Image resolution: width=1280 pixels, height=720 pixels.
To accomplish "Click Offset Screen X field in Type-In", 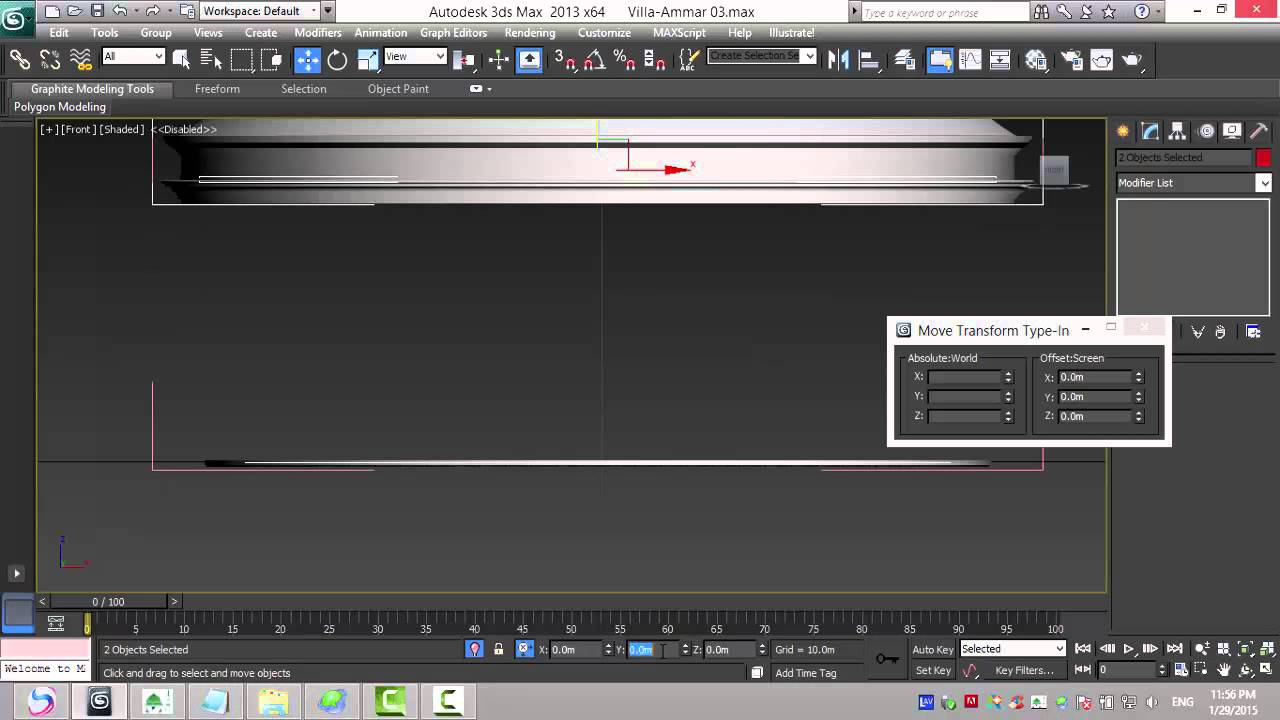I will (x=1095, y=377).
